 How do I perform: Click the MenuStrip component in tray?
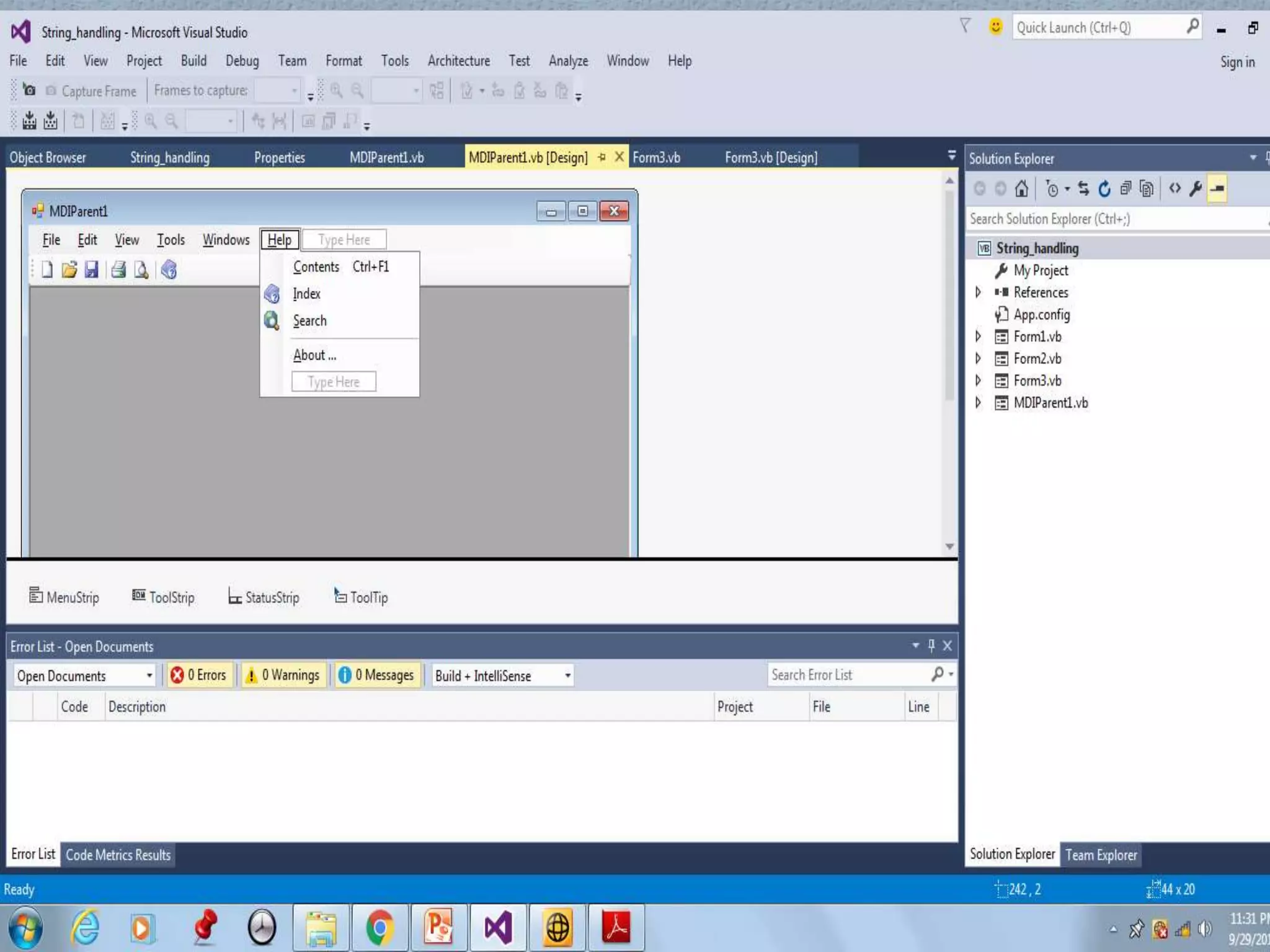64,597
